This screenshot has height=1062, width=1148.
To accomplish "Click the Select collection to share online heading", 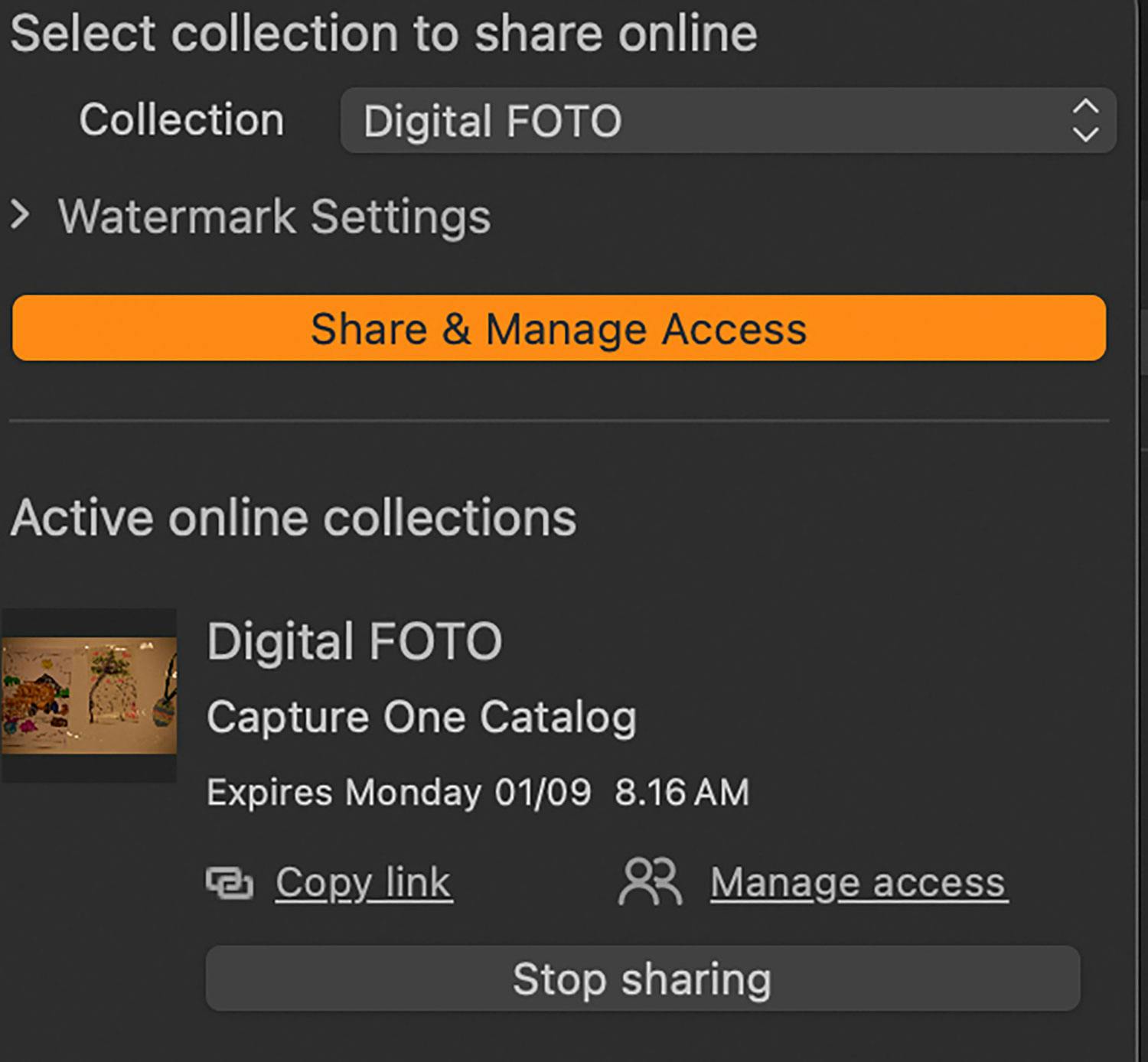I will click(383, 34).
